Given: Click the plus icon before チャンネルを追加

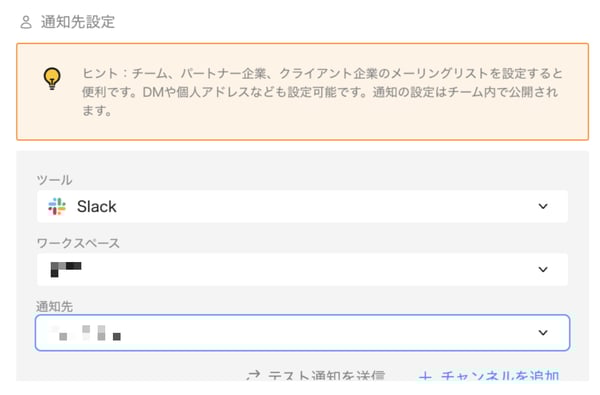Looking at the screenshot, I should pos(425,377).
